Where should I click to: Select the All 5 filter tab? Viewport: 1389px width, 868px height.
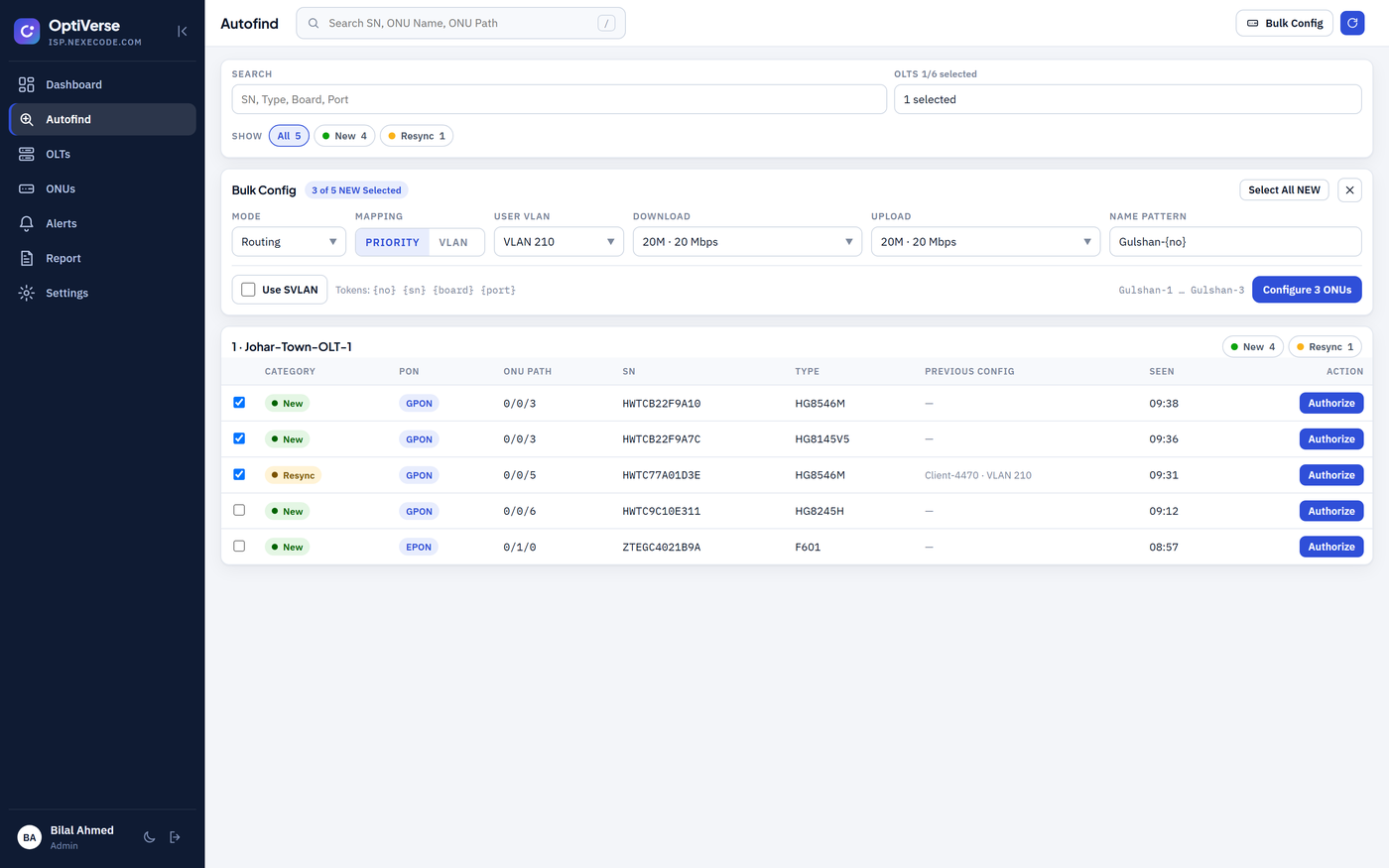289,136
